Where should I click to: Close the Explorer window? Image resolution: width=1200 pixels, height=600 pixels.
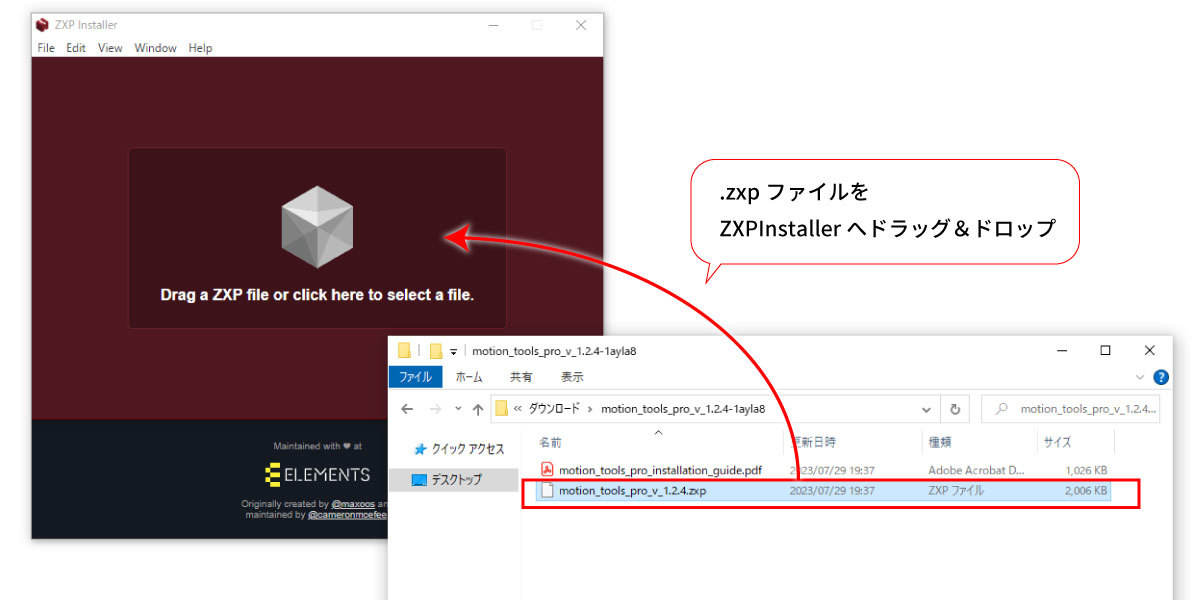click(1150, 350)
